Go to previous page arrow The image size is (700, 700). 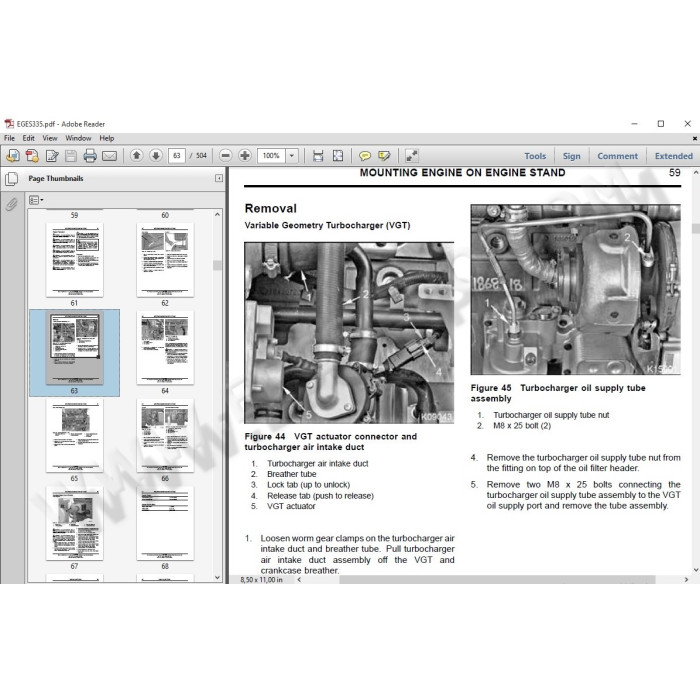click(137, 155)
